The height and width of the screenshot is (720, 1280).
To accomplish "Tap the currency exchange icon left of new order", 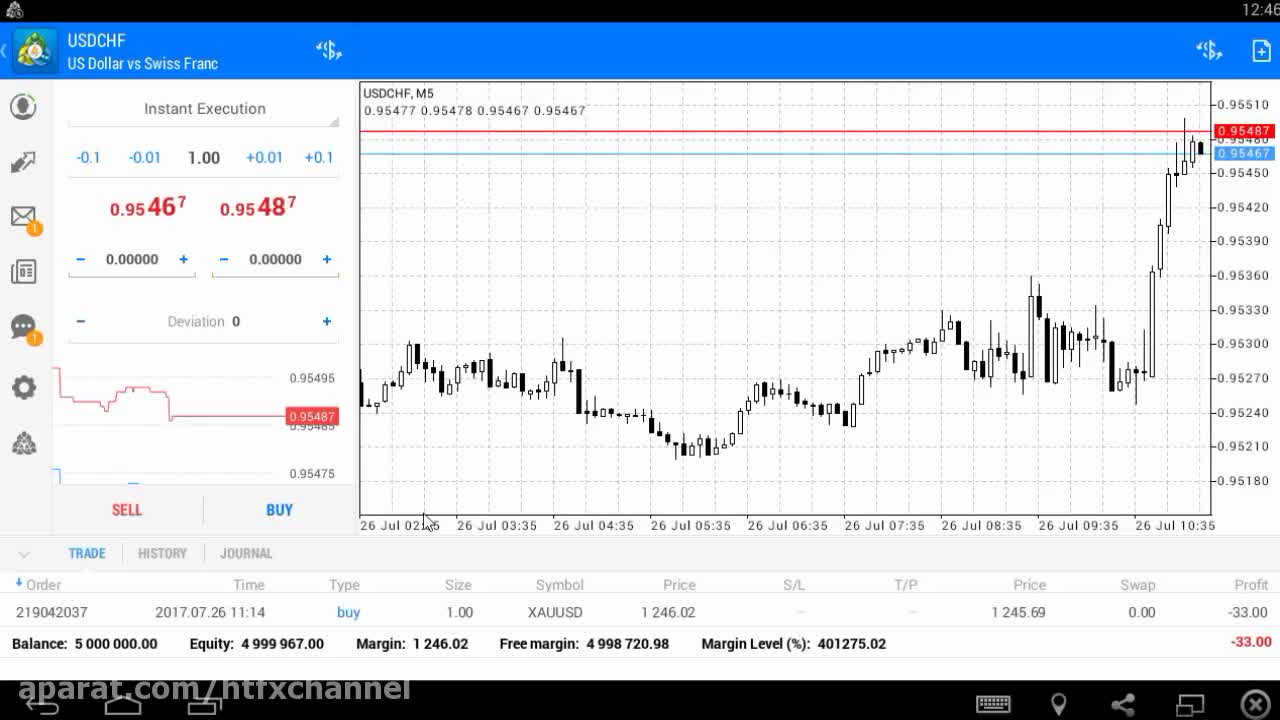I will click(x=1209, y=51).
